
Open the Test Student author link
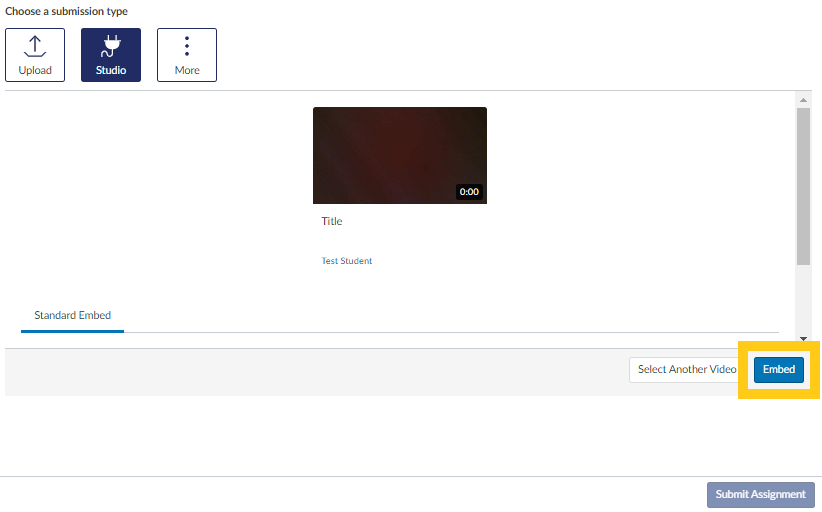pos(346,261)
